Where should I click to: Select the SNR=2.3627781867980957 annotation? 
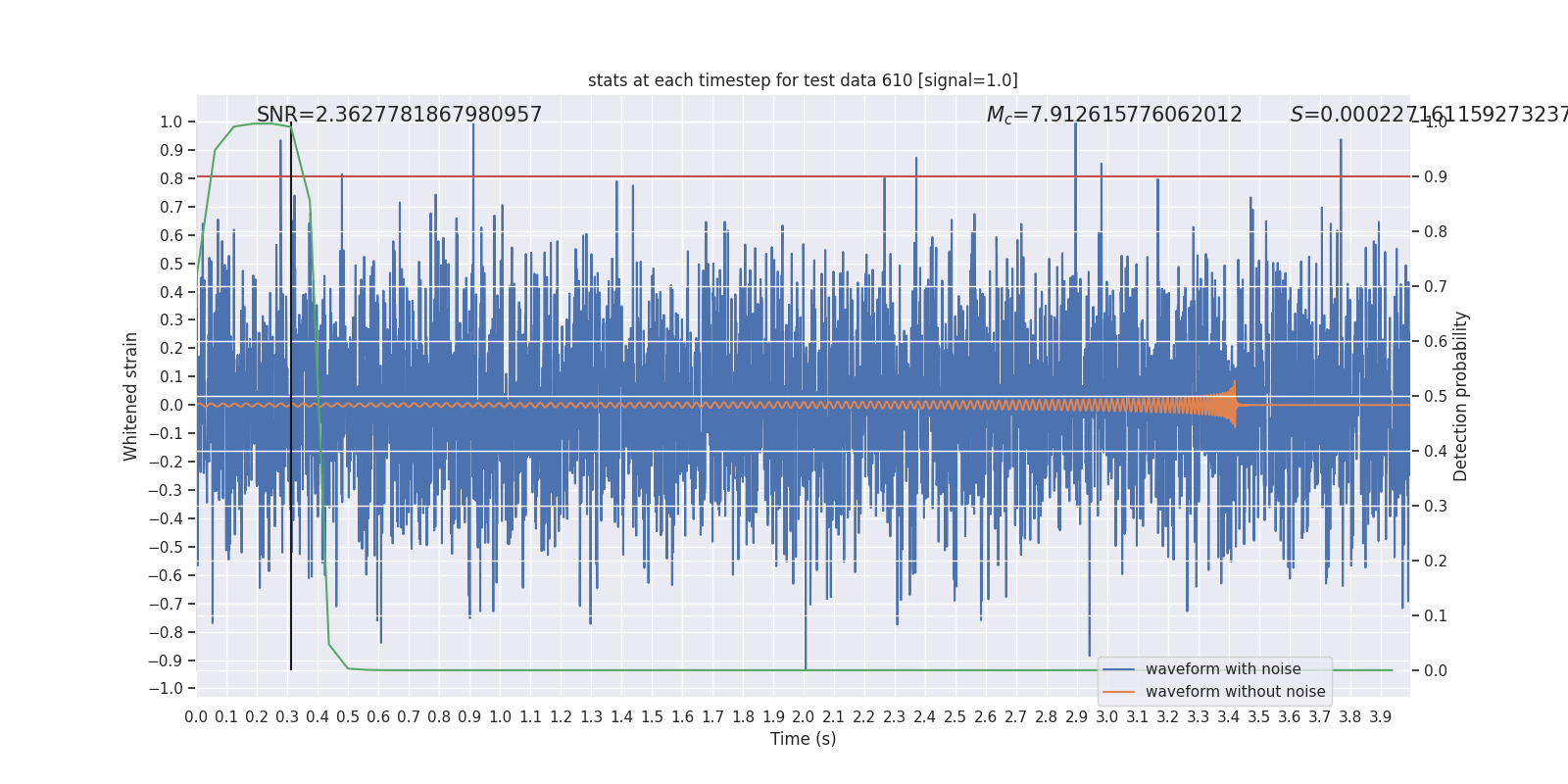[399, 115]
